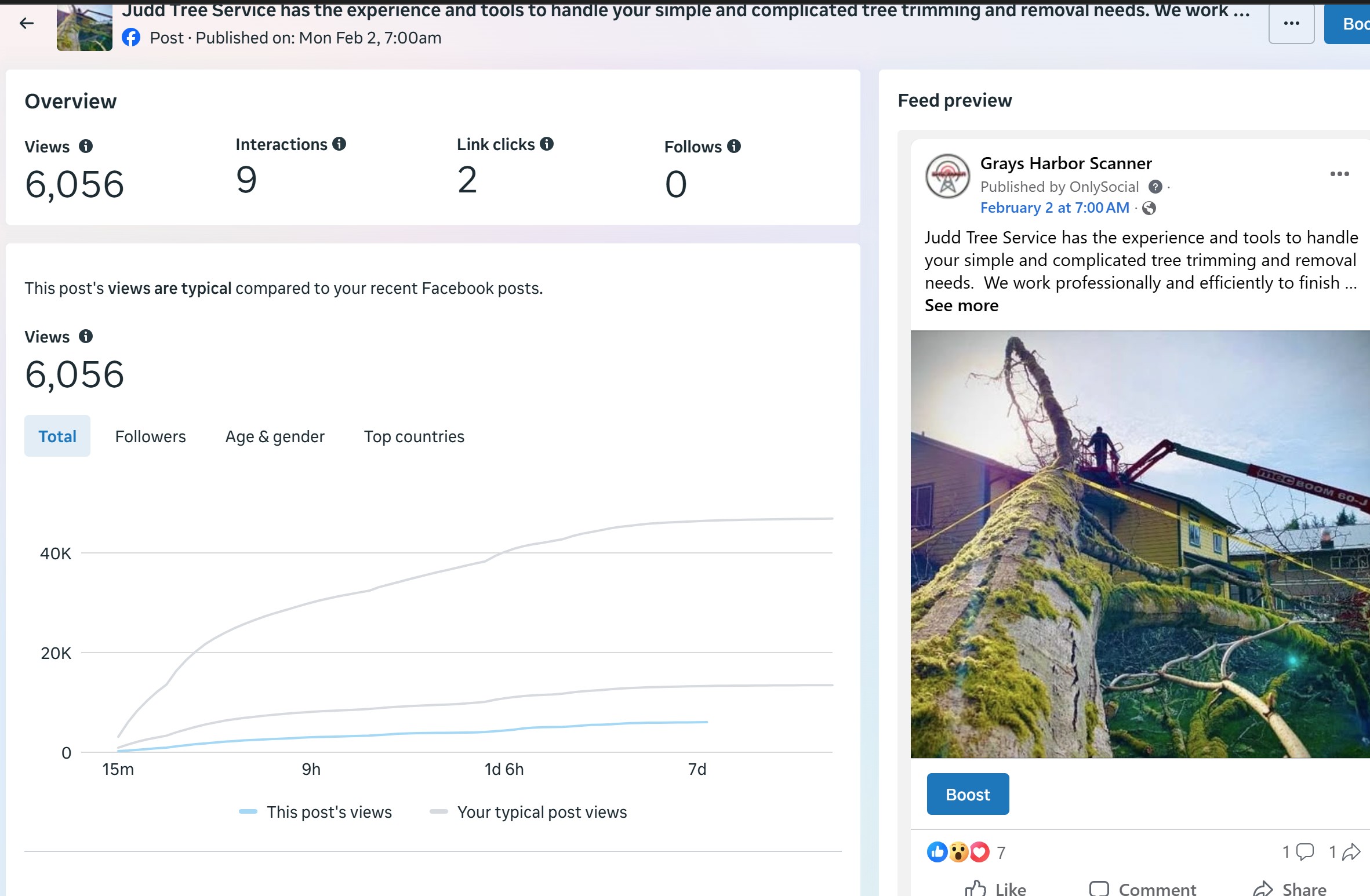Click the share count arrow icon

click(1351, 851)
